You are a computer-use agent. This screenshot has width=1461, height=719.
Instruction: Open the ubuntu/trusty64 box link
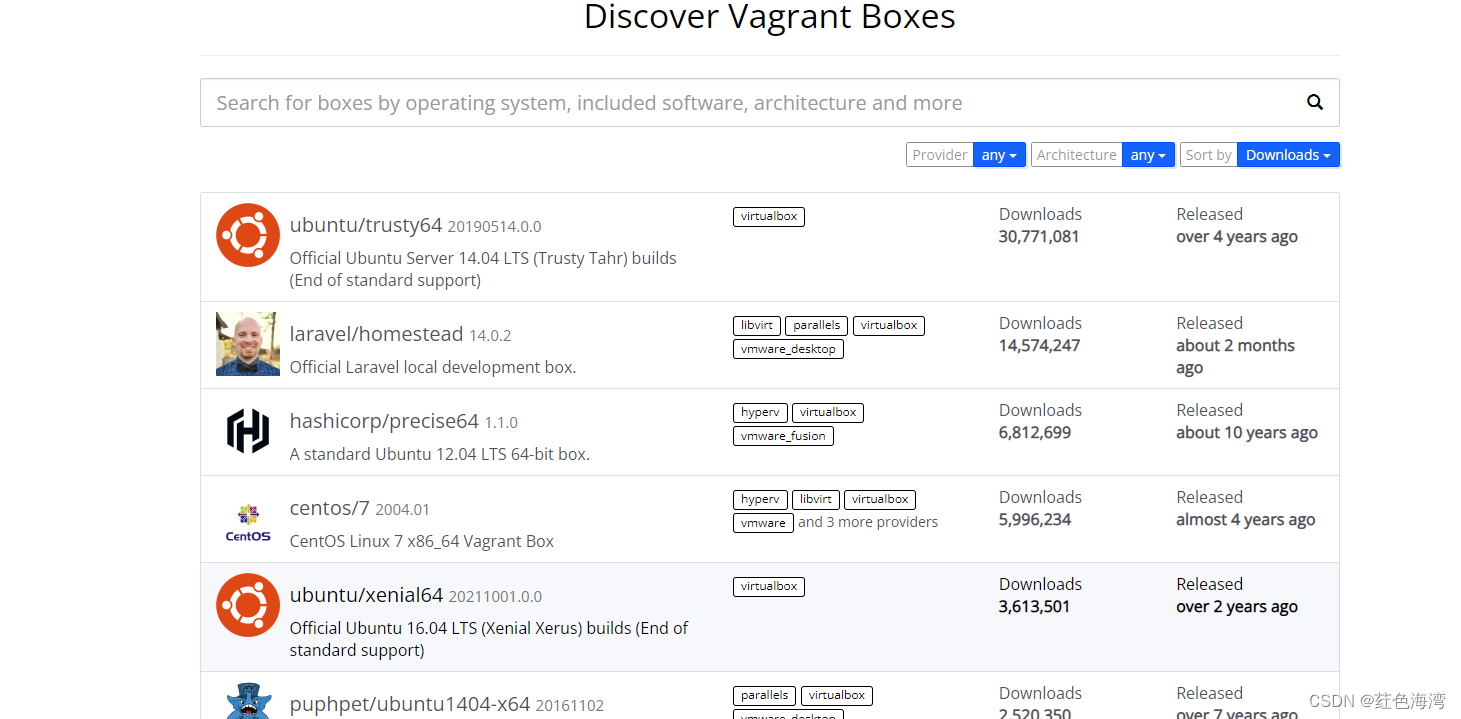tap(366, 225)
